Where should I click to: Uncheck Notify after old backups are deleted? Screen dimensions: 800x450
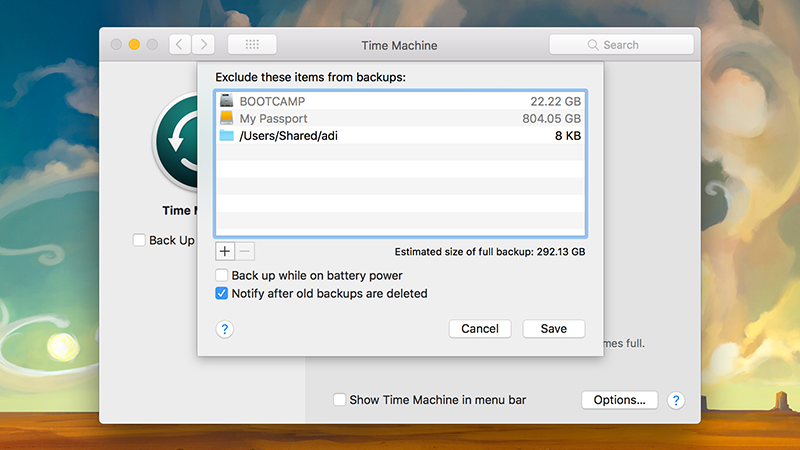tap(221, 293)
